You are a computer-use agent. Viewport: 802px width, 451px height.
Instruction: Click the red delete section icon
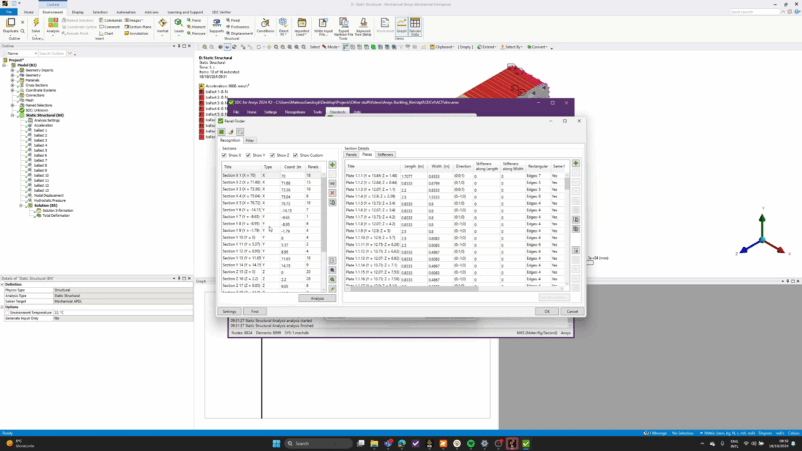pos(332,193)
